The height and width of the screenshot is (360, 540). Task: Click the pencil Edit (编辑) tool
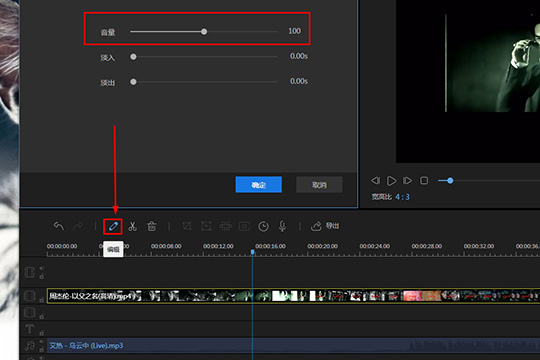(x=113, y=226)
